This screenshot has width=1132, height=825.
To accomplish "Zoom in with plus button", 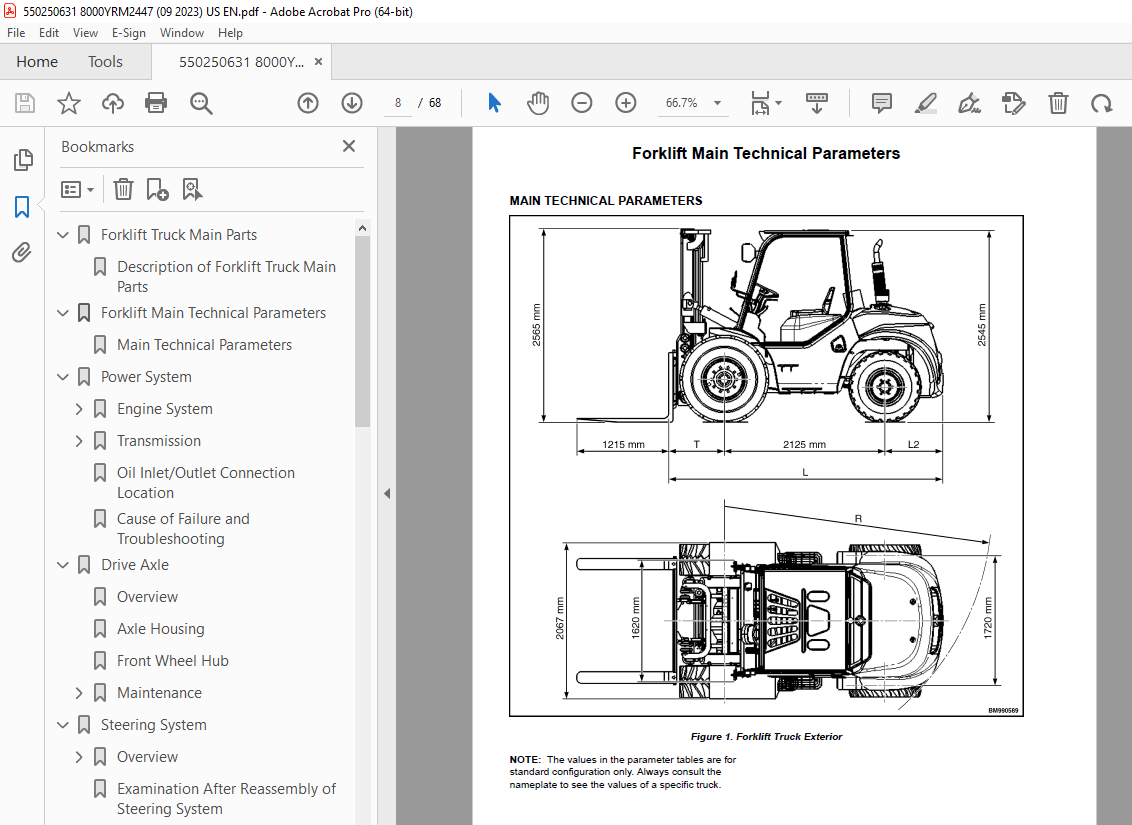I will tap(625, 103).
